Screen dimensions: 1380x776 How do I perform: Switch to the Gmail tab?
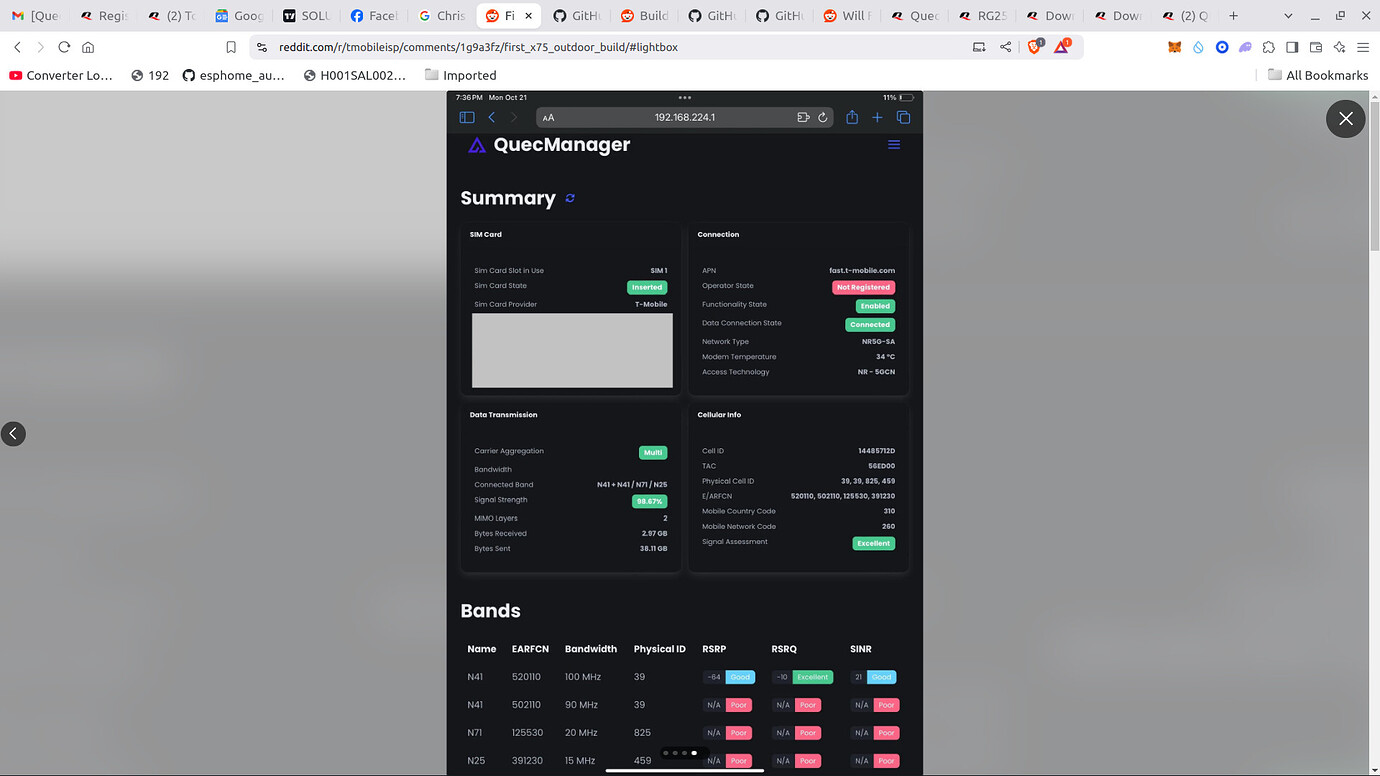coord(35,15)
